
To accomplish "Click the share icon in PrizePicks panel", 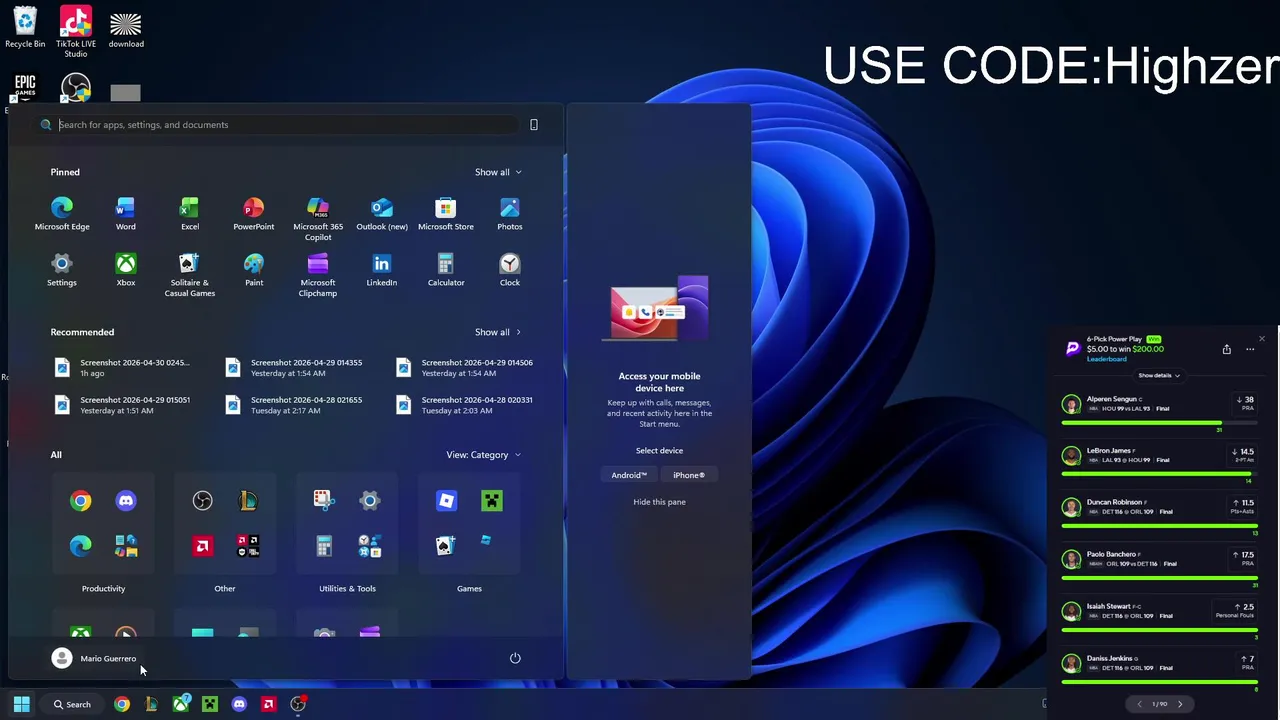I will pos(1227,349).
